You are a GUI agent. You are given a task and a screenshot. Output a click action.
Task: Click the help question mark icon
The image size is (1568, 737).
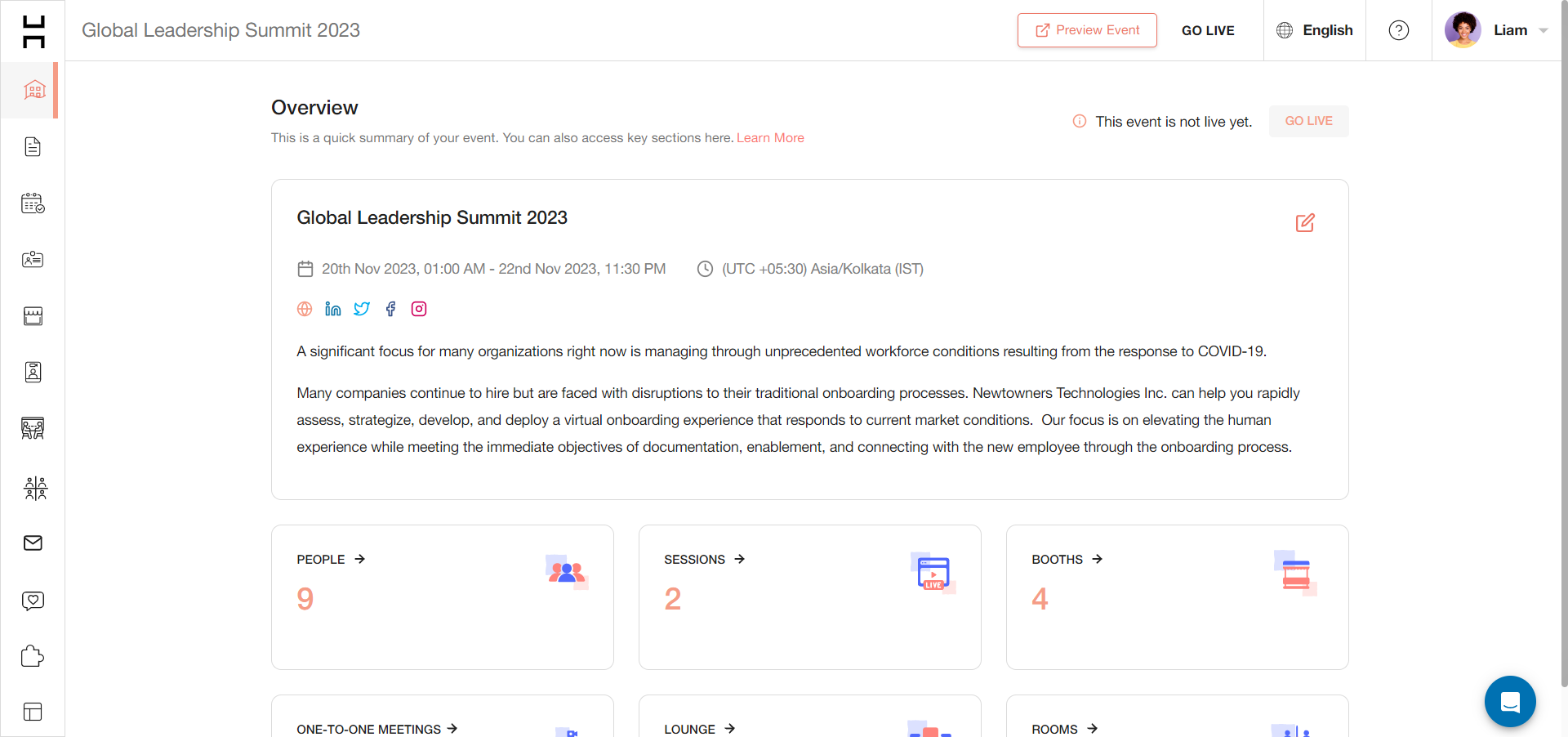pyautogui.click(x=1399, y=30)
